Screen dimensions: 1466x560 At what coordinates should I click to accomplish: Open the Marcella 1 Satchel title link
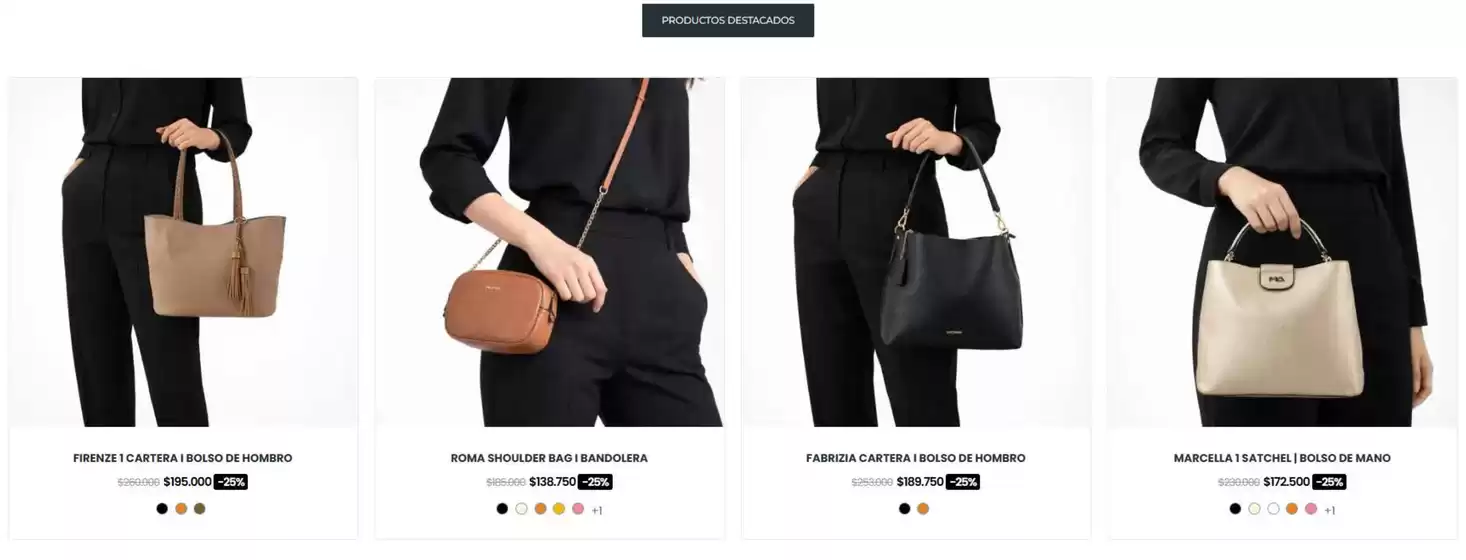pos(1282,458)
